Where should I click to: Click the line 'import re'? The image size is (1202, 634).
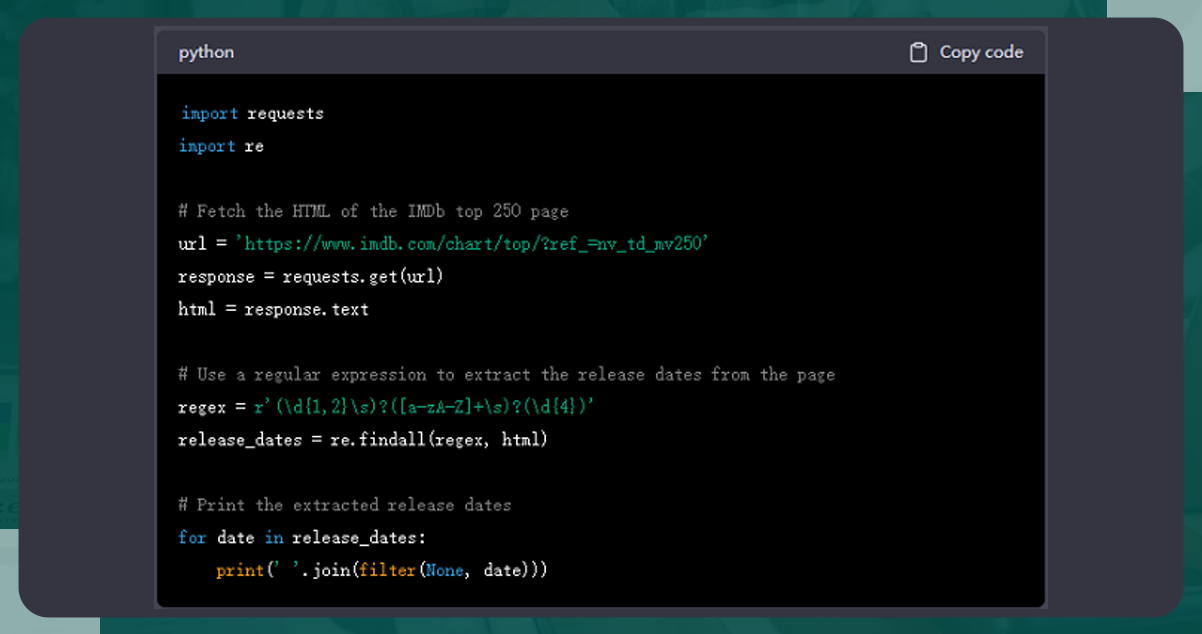pos(221,146)
